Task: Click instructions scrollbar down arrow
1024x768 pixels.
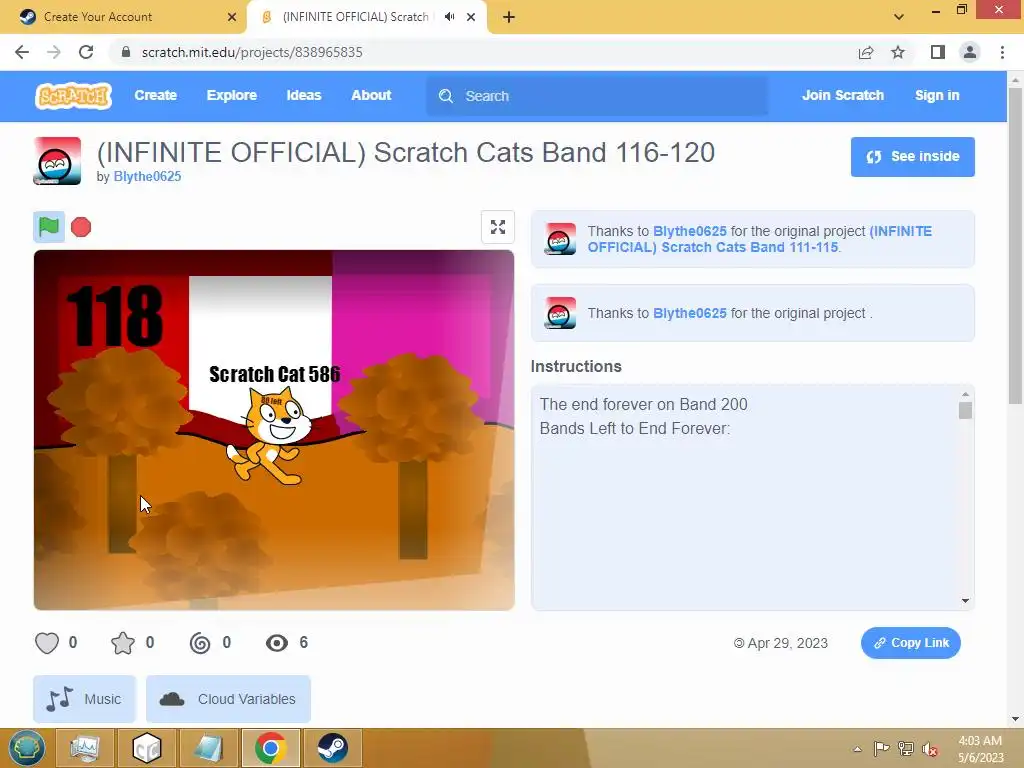Action: (x=965, y=601)
